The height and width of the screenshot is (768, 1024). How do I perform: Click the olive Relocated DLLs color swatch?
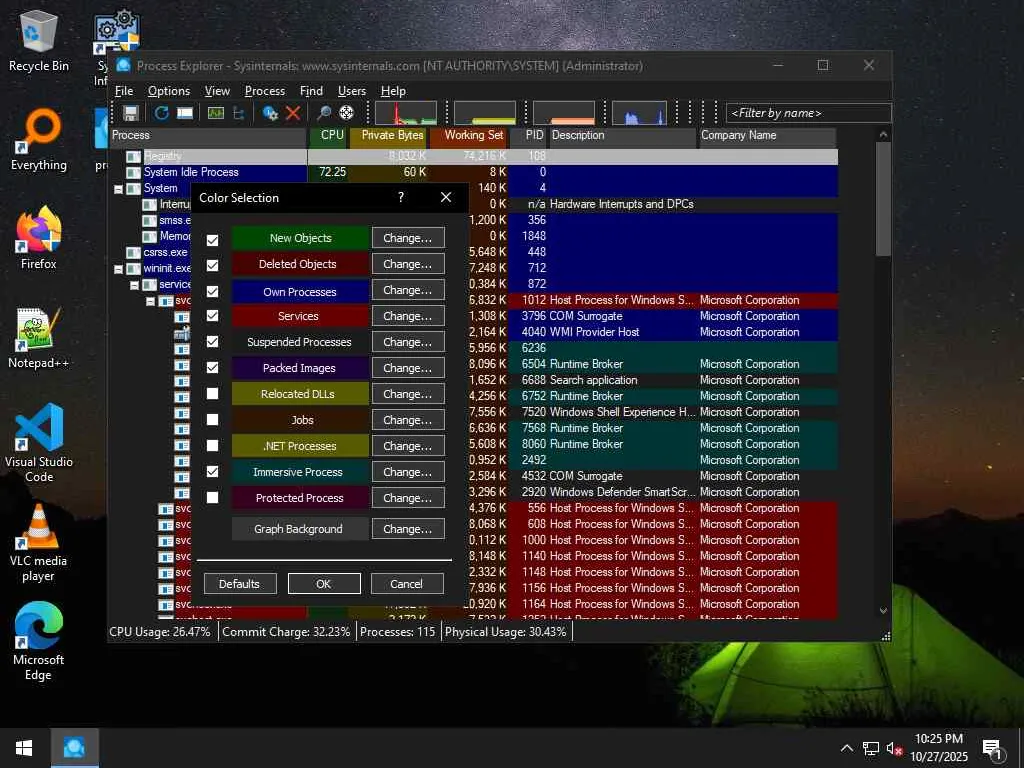(x=300, y=394)
